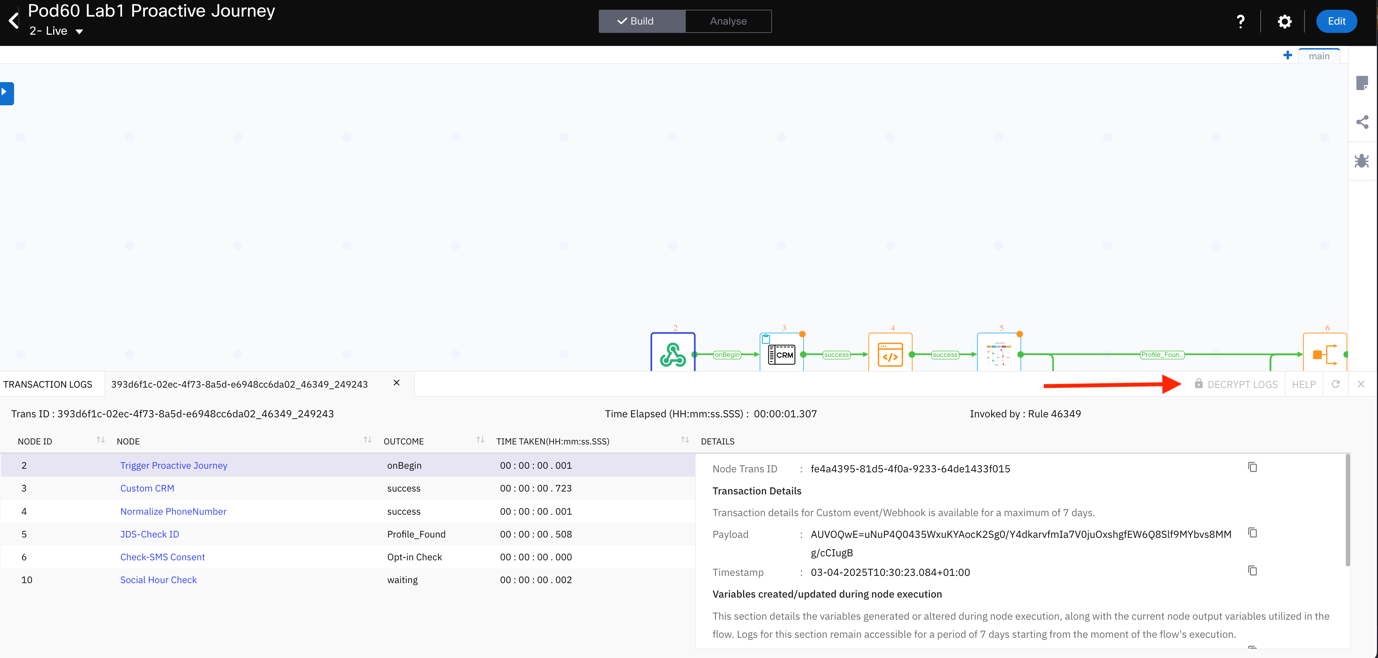The width and height of the screenshot is (1378, 658).
Task: Click the Edit button
Action: tap(1336, 21)
